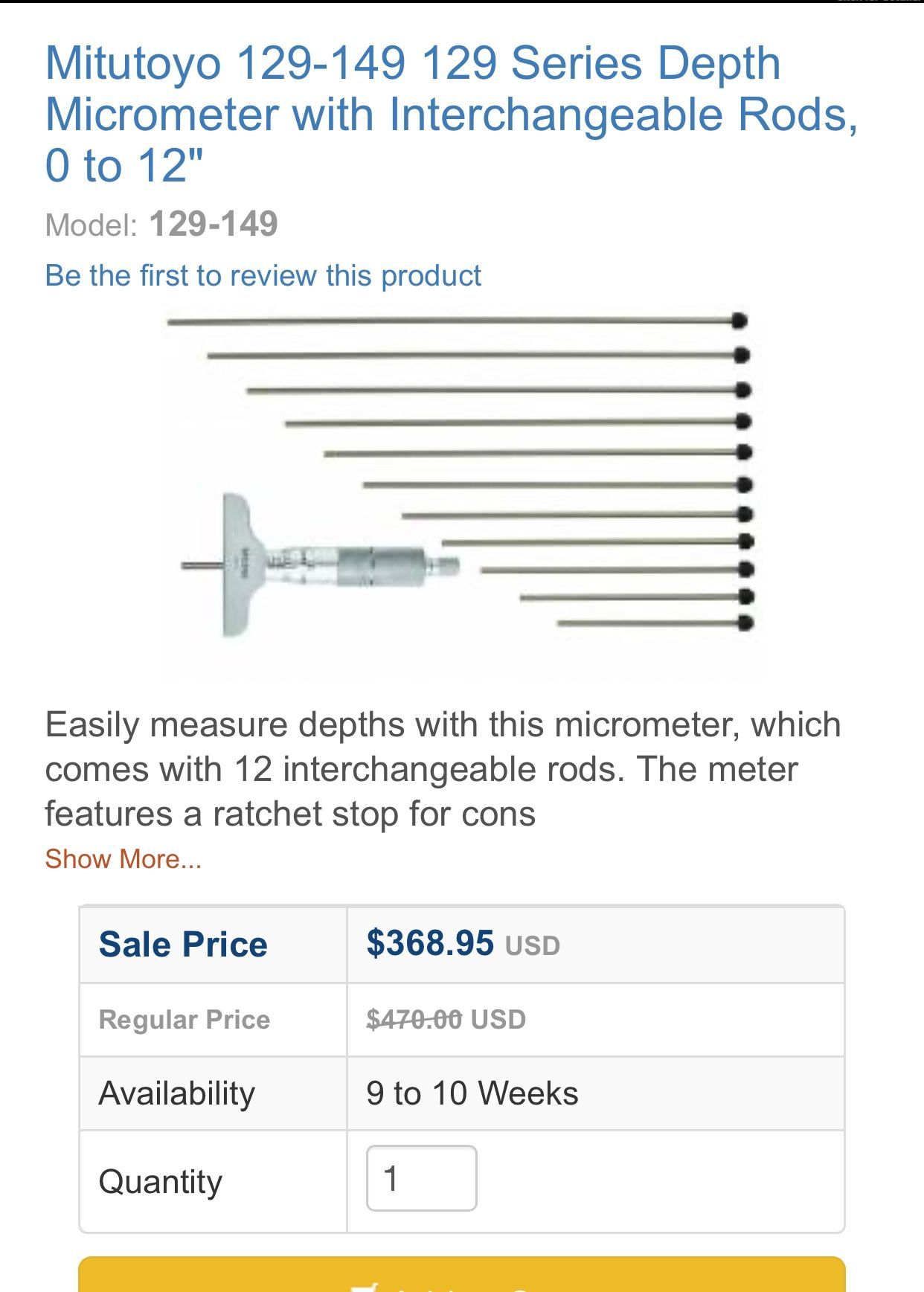Select the model number 129-149 text

pos(214,224)
